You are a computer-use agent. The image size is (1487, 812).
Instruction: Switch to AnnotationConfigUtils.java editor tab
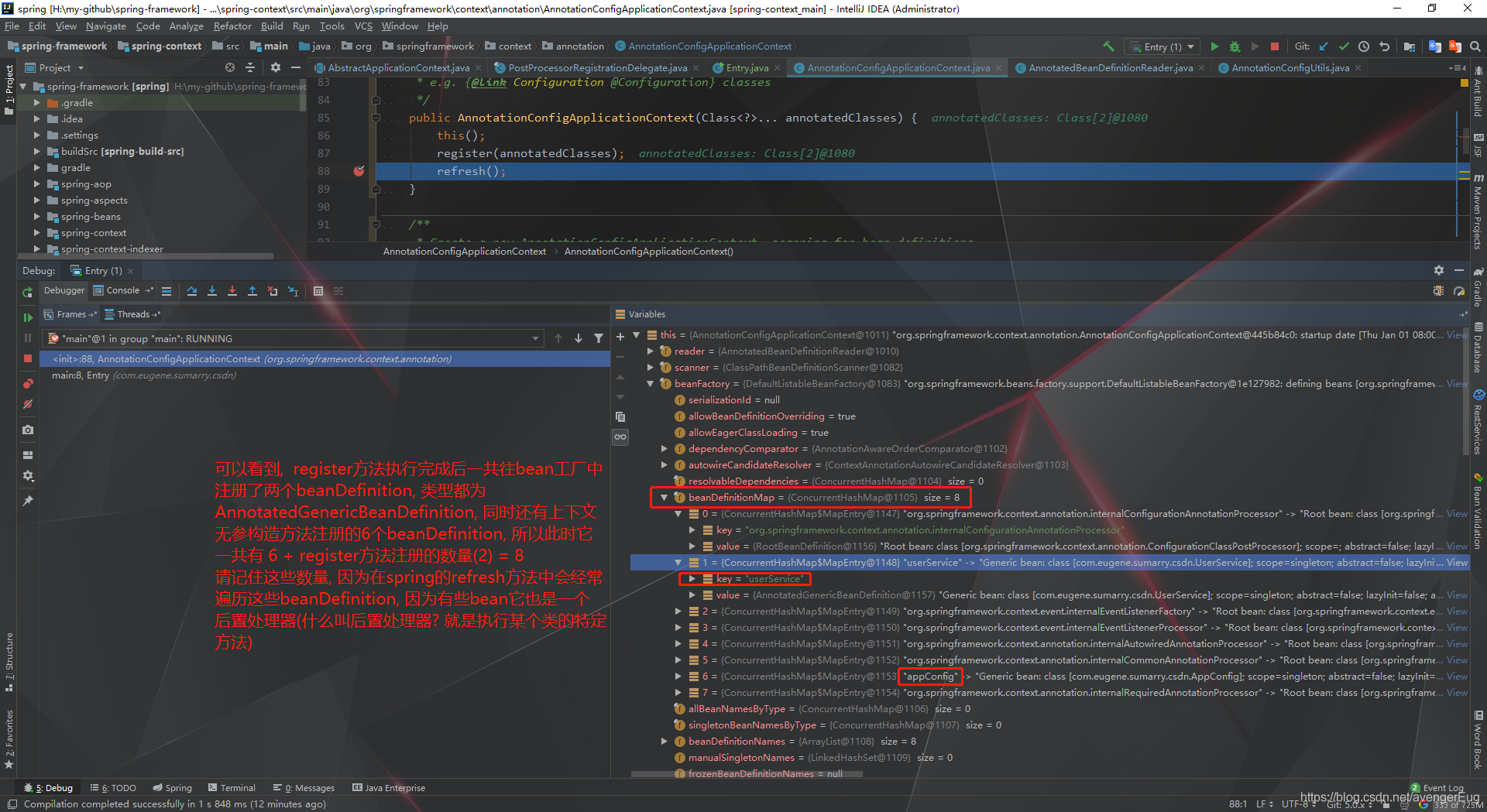click(1290, 68)
